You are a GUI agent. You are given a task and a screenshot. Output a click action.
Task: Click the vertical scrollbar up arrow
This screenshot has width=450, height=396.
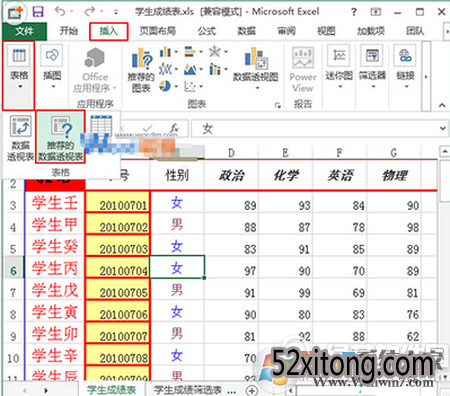(x=445, y=152)
